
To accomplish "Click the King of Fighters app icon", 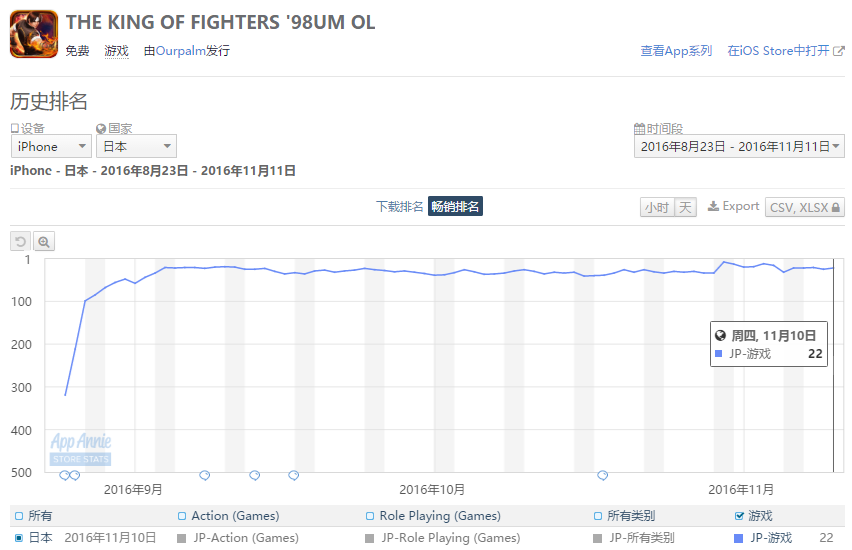I will pos(34,34).
